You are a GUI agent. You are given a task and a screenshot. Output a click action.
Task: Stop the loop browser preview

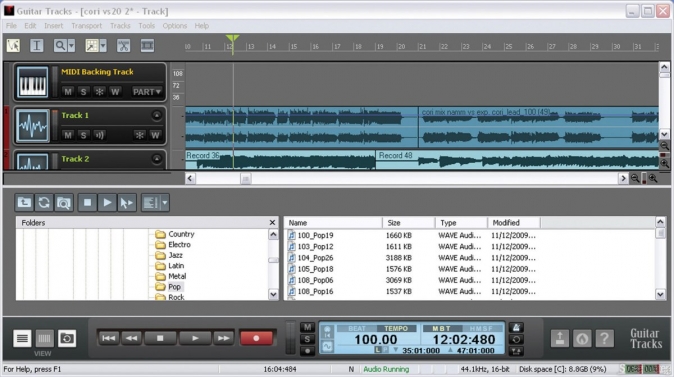tap(87, 202)
